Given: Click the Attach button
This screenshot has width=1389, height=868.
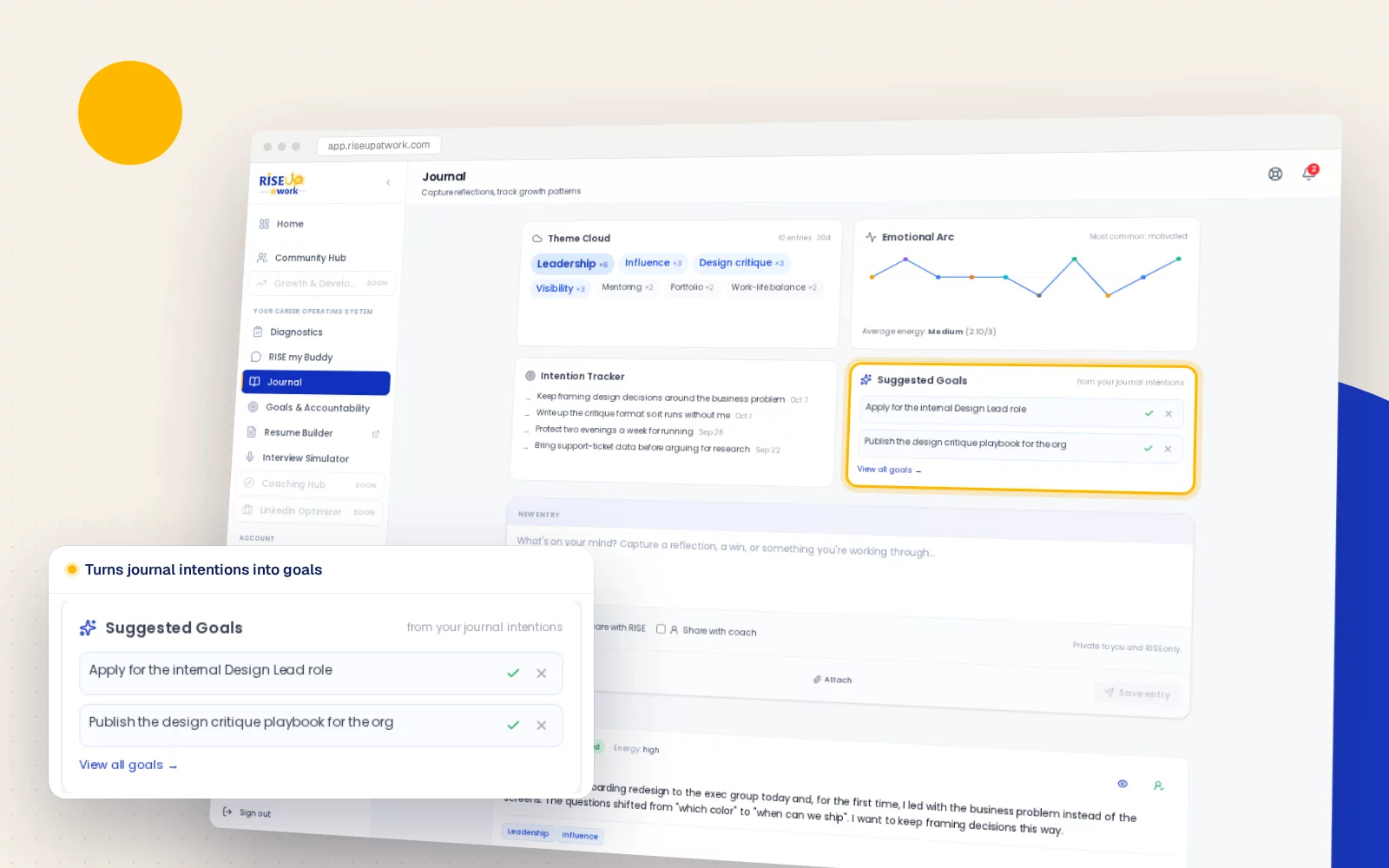Looking at the screenshot, I should 833,680.
